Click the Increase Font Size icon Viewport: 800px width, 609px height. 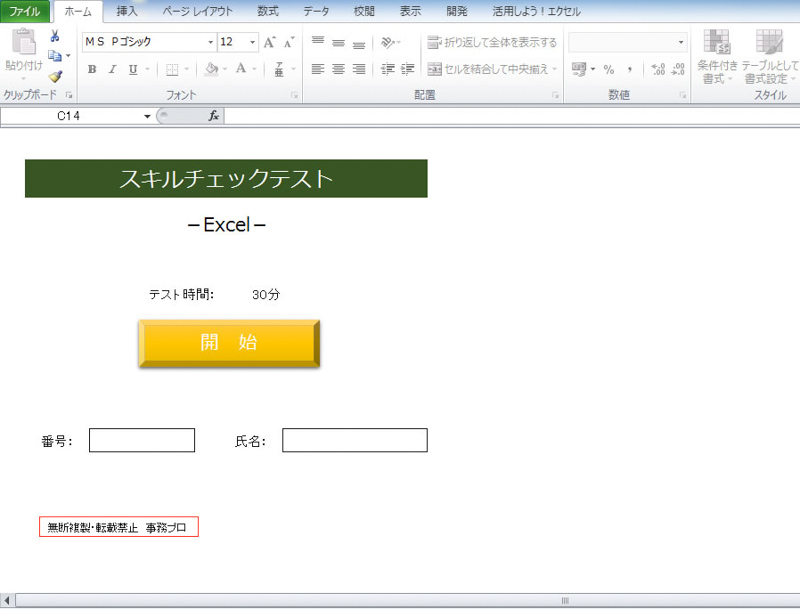click(270, 43)
